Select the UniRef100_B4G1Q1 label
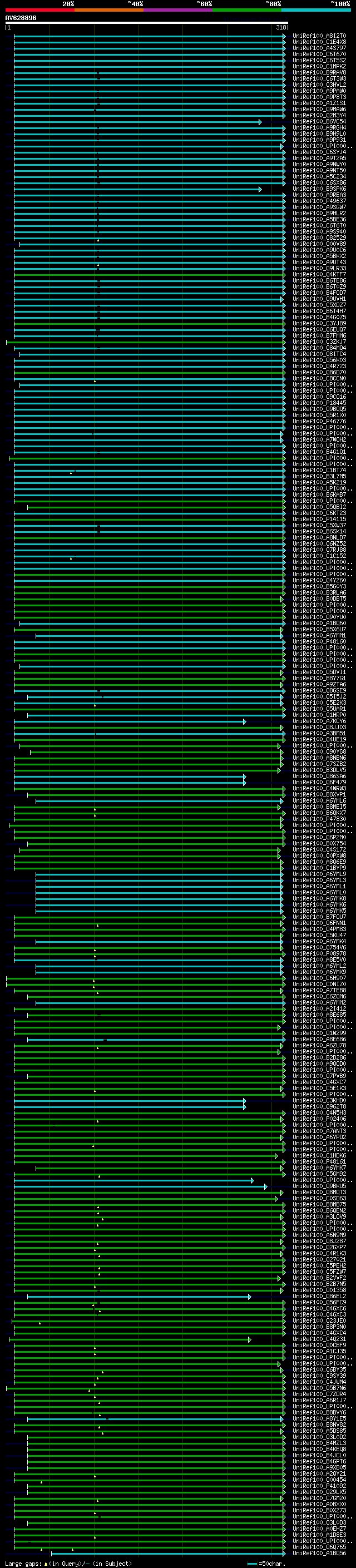The height and width of the screenshot is (1568, 356). [x=319, y=452]
